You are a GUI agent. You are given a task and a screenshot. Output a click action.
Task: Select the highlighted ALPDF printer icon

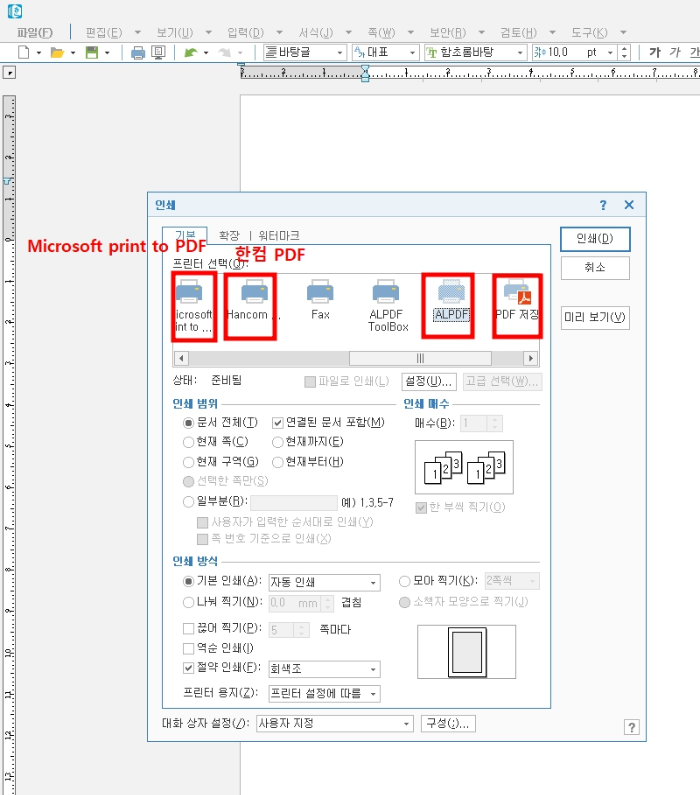click(x=451, y=300)
